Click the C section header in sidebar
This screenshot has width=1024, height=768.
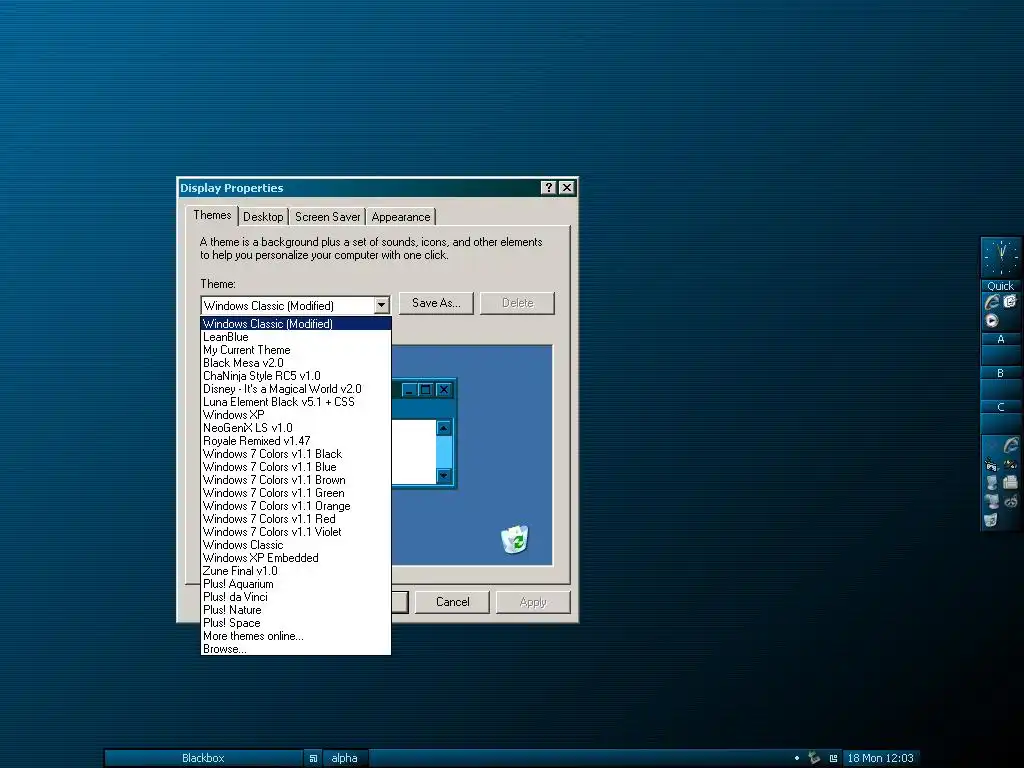[x=1000, y=407]
